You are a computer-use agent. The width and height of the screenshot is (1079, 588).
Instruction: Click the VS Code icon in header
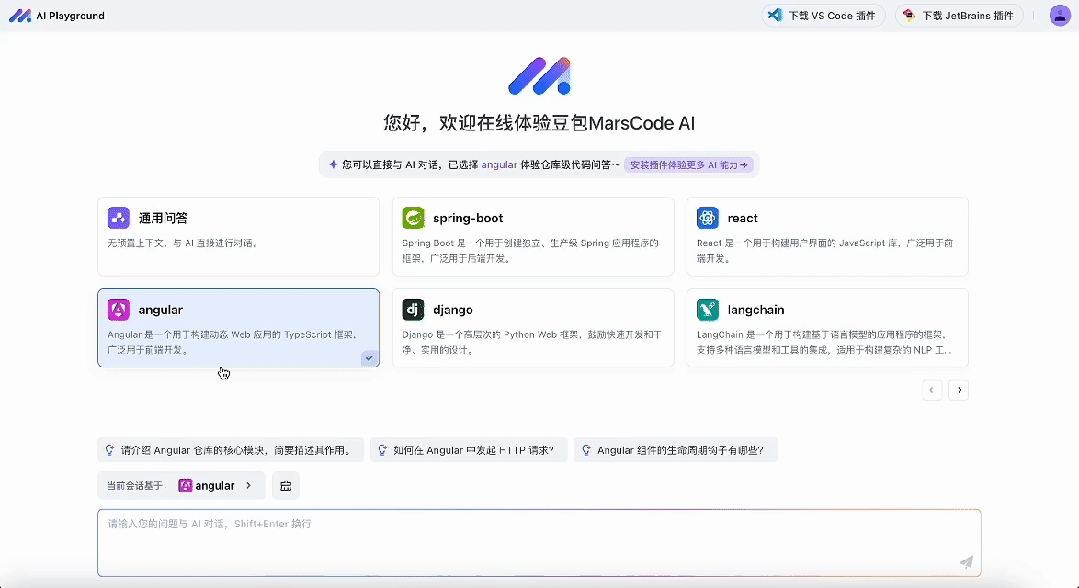[775, 14]
